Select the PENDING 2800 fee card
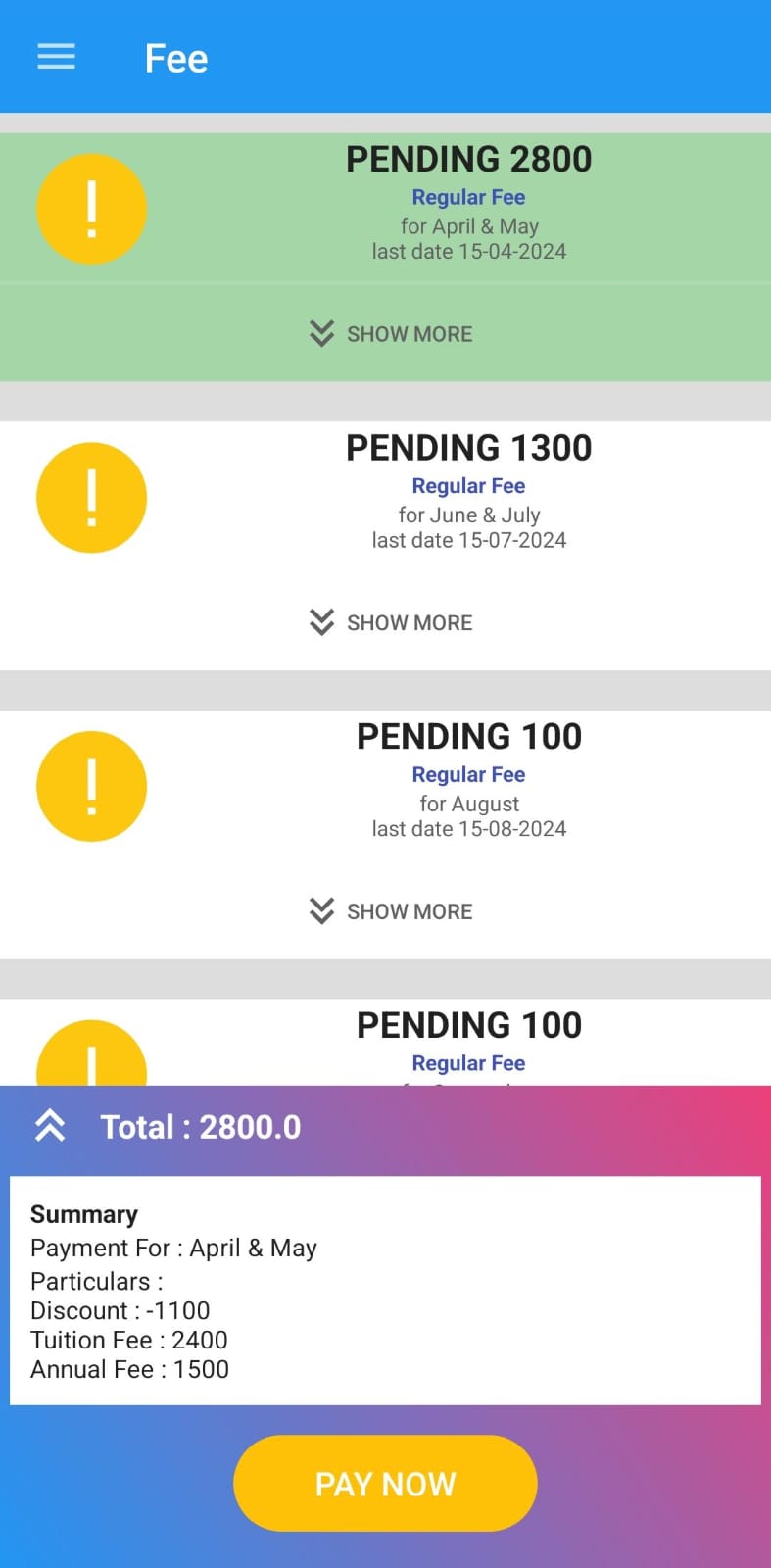 [468, 159]
